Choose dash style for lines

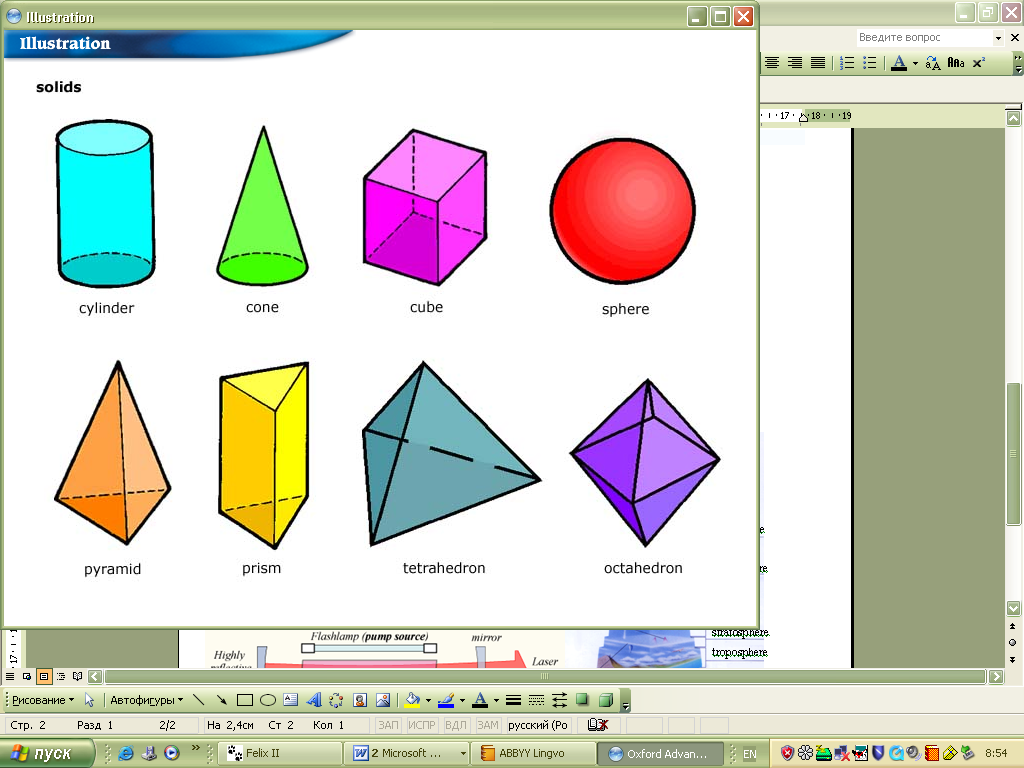(536, 700)
